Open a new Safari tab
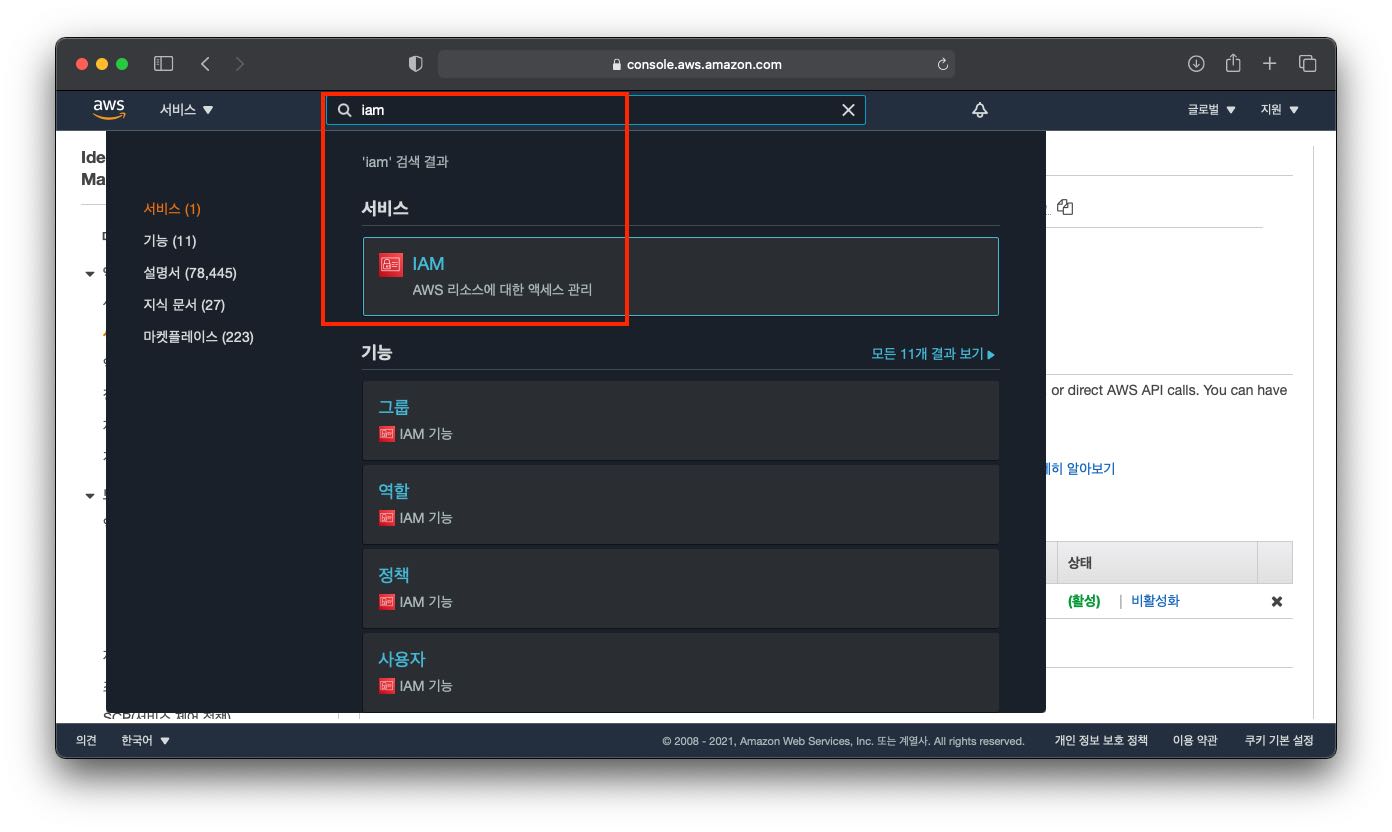 [x=1269, y=64]
